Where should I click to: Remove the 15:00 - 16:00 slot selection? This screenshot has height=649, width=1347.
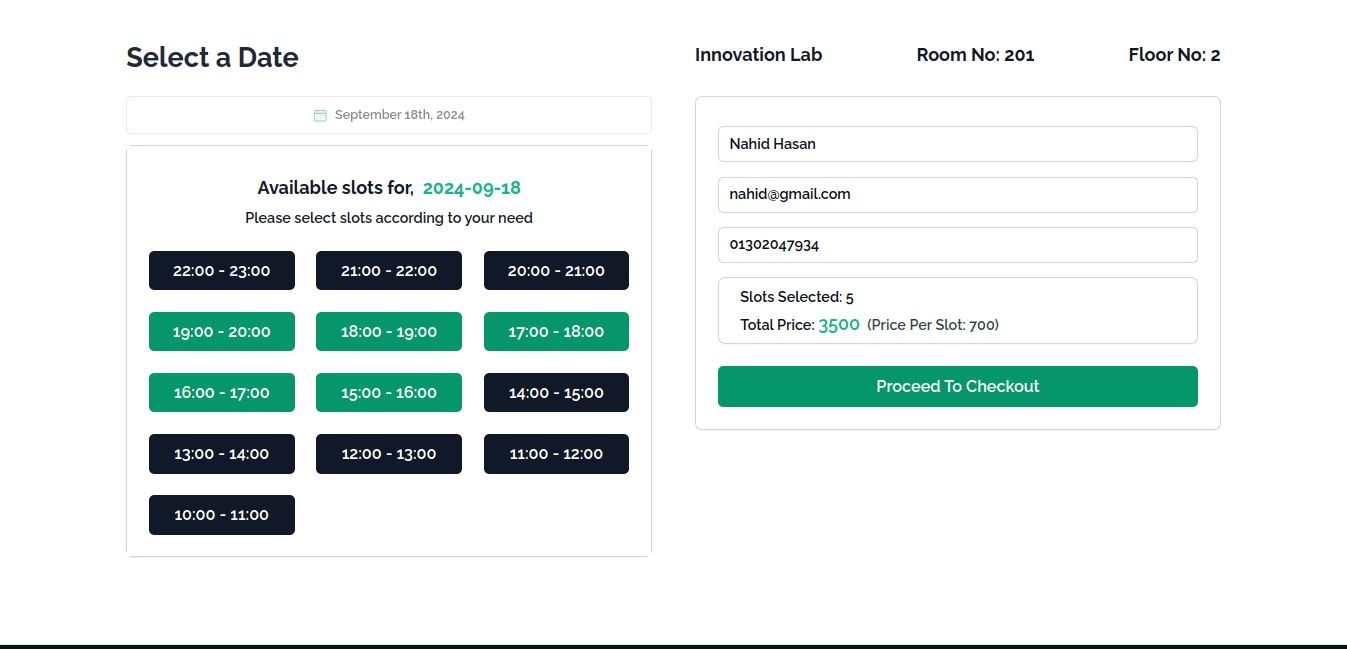click(x=389, y=393)
